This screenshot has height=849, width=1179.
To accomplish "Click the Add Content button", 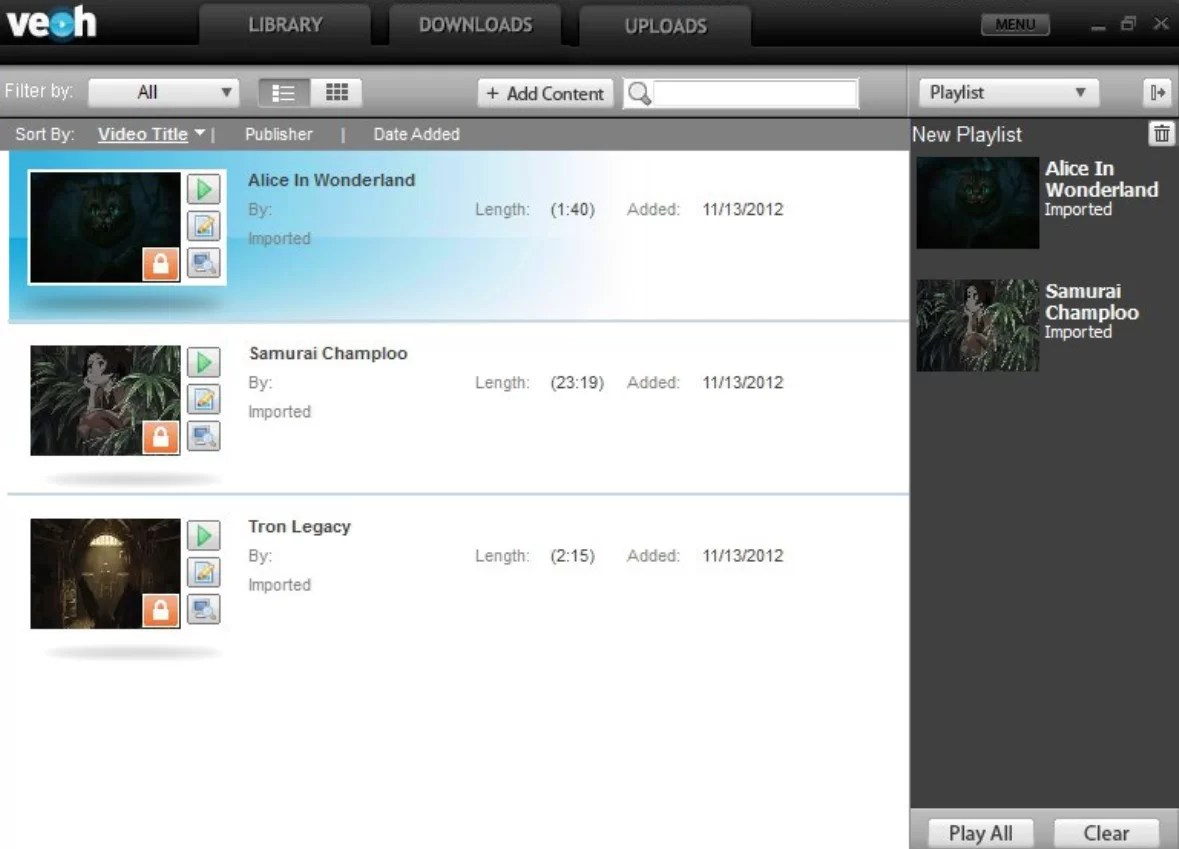I will pos(545,93).
